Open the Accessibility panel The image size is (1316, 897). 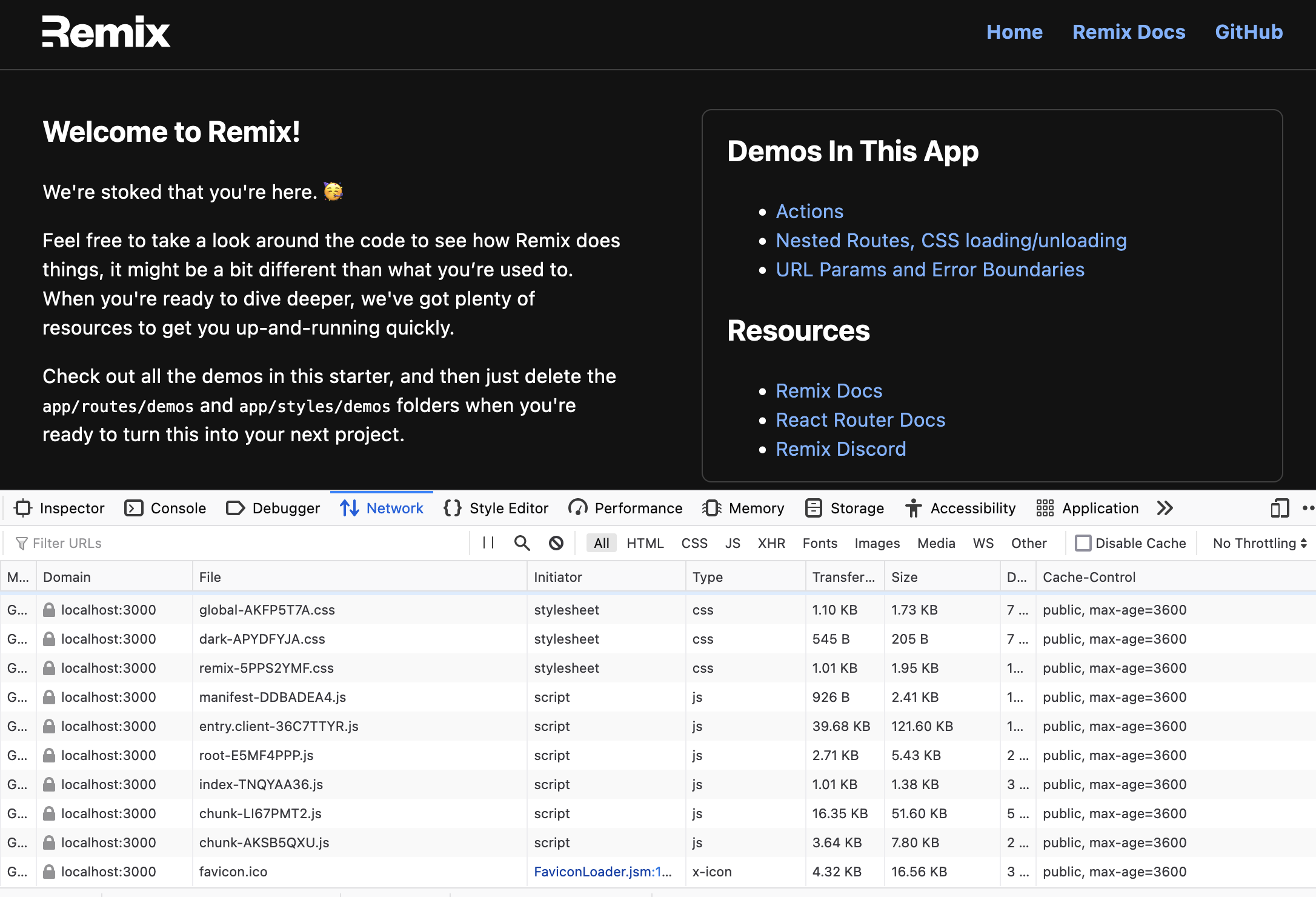click(961, 508)
